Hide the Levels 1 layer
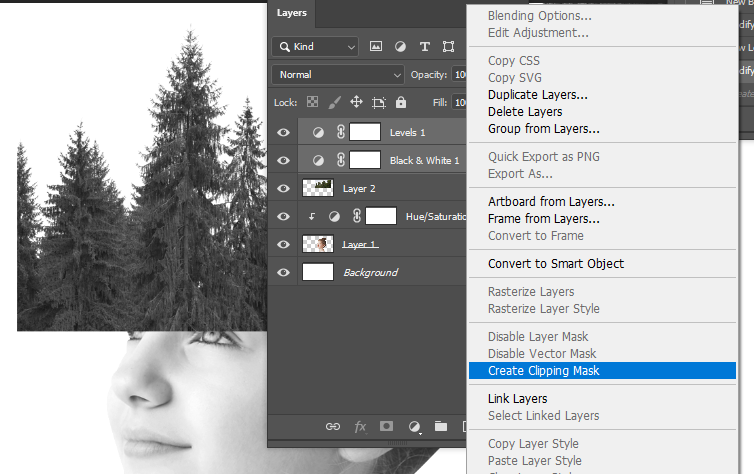This screenshot has height=474, width=754. (x=283, y=132)
